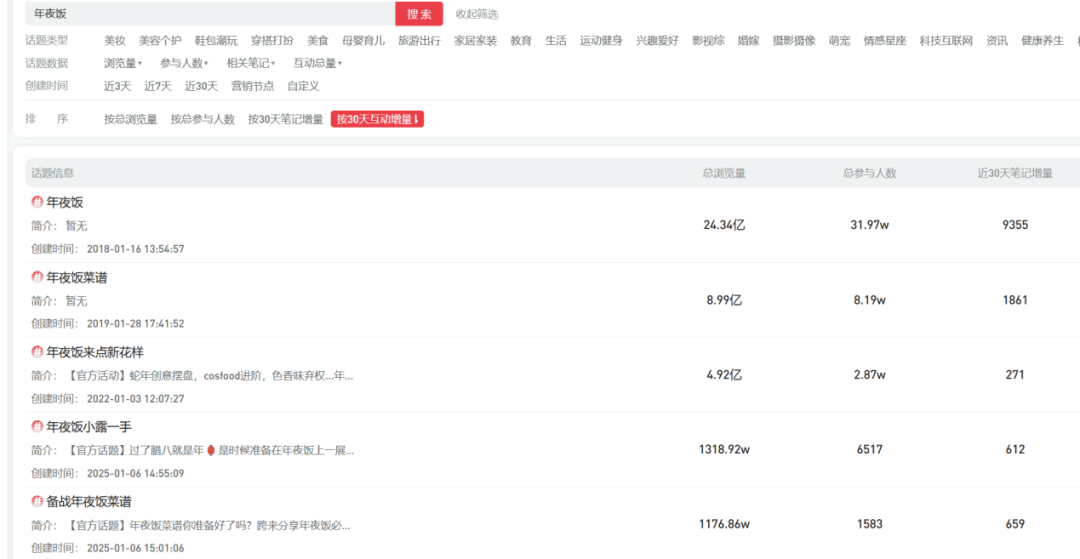Open the 参与人数 dropdown filter
1080x559 pixels.
[x=184, y=63]
